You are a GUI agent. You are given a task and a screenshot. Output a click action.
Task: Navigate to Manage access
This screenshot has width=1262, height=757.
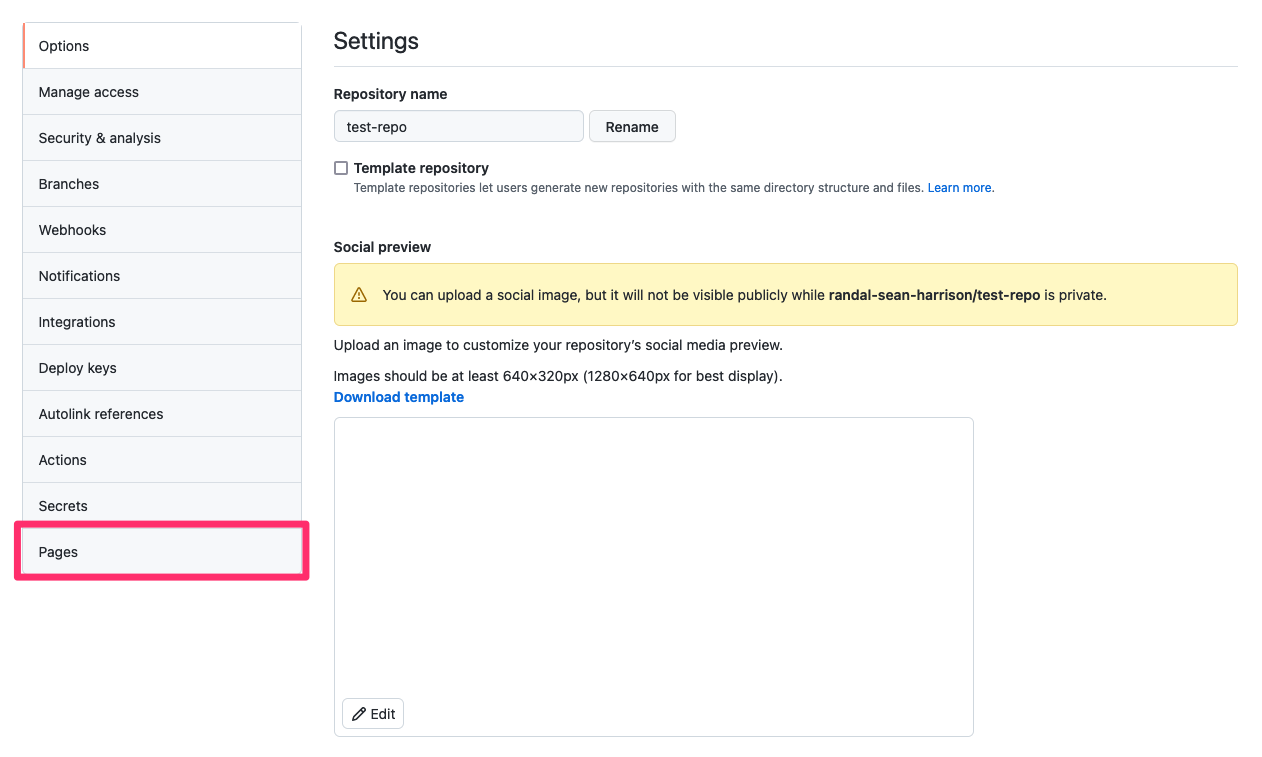(160, 91)
